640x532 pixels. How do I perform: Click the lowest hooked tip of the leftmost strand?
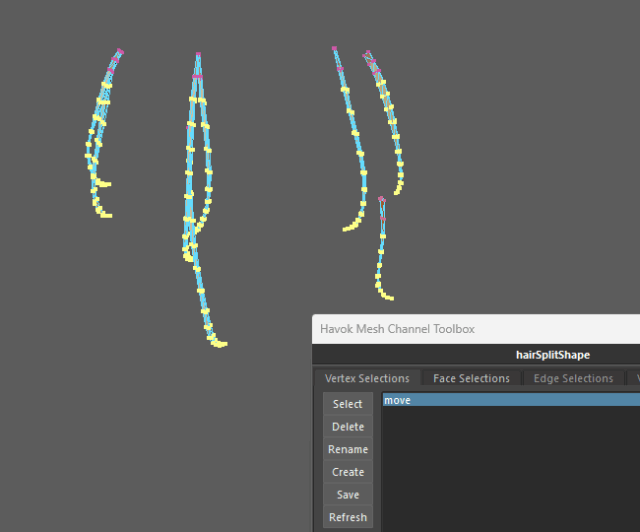pos(108,215)
